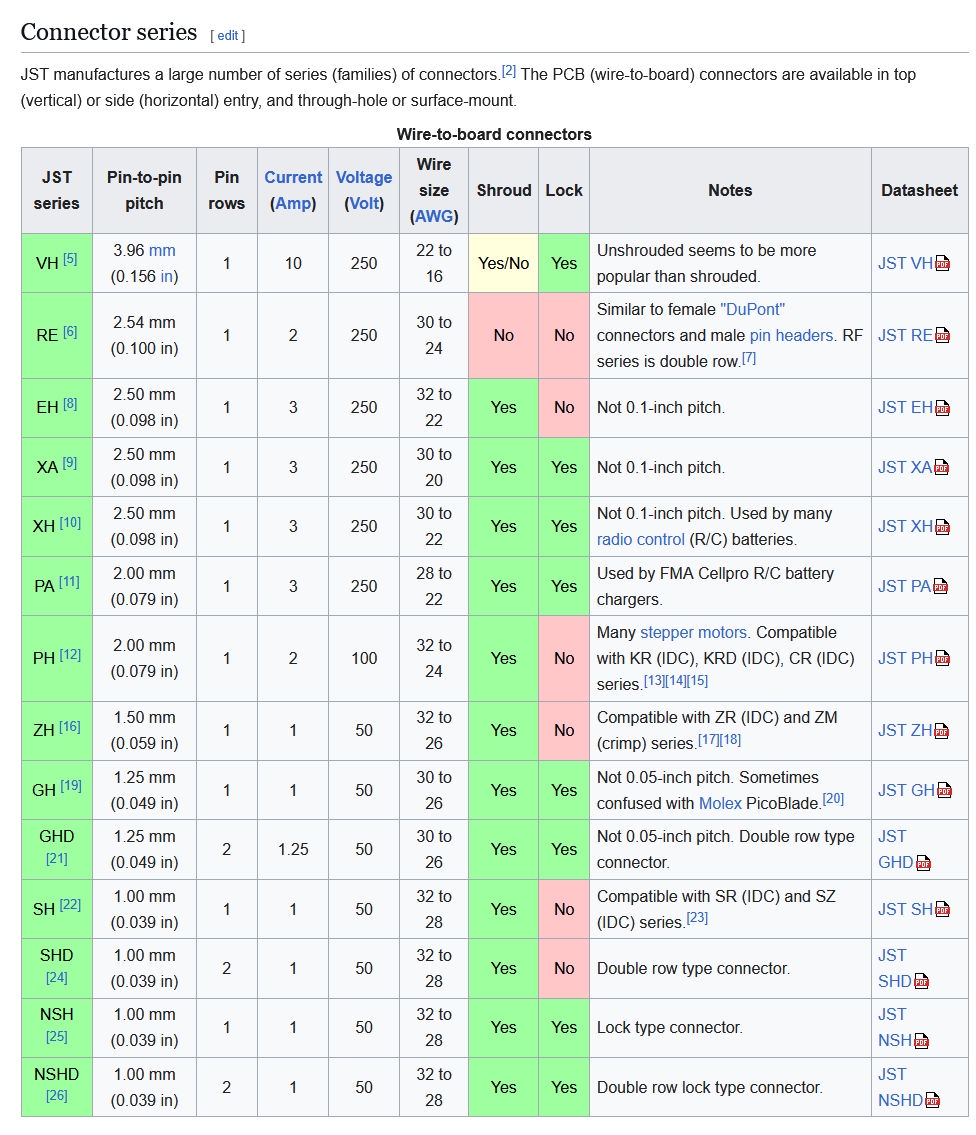Open the radio control link in XH notes

(x=640, y=539)
